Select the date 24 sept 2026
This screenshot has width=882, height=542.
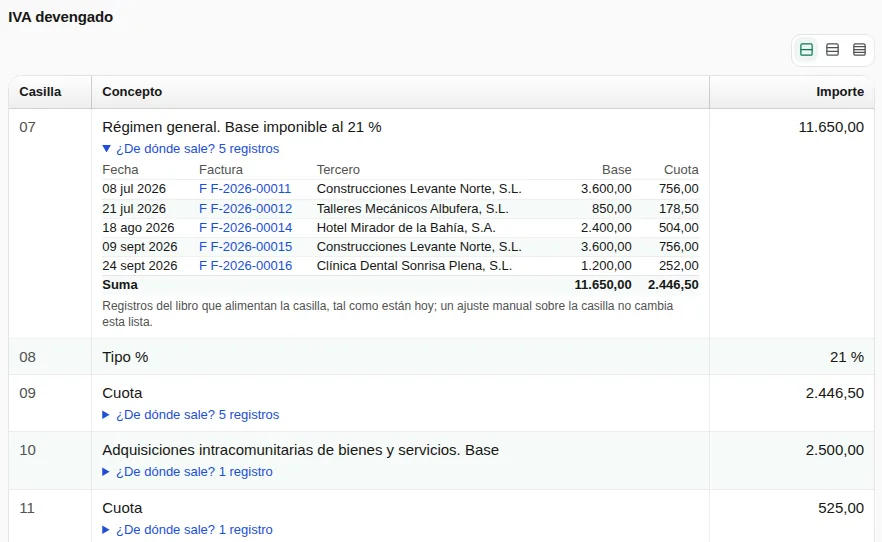click(140, 266)
